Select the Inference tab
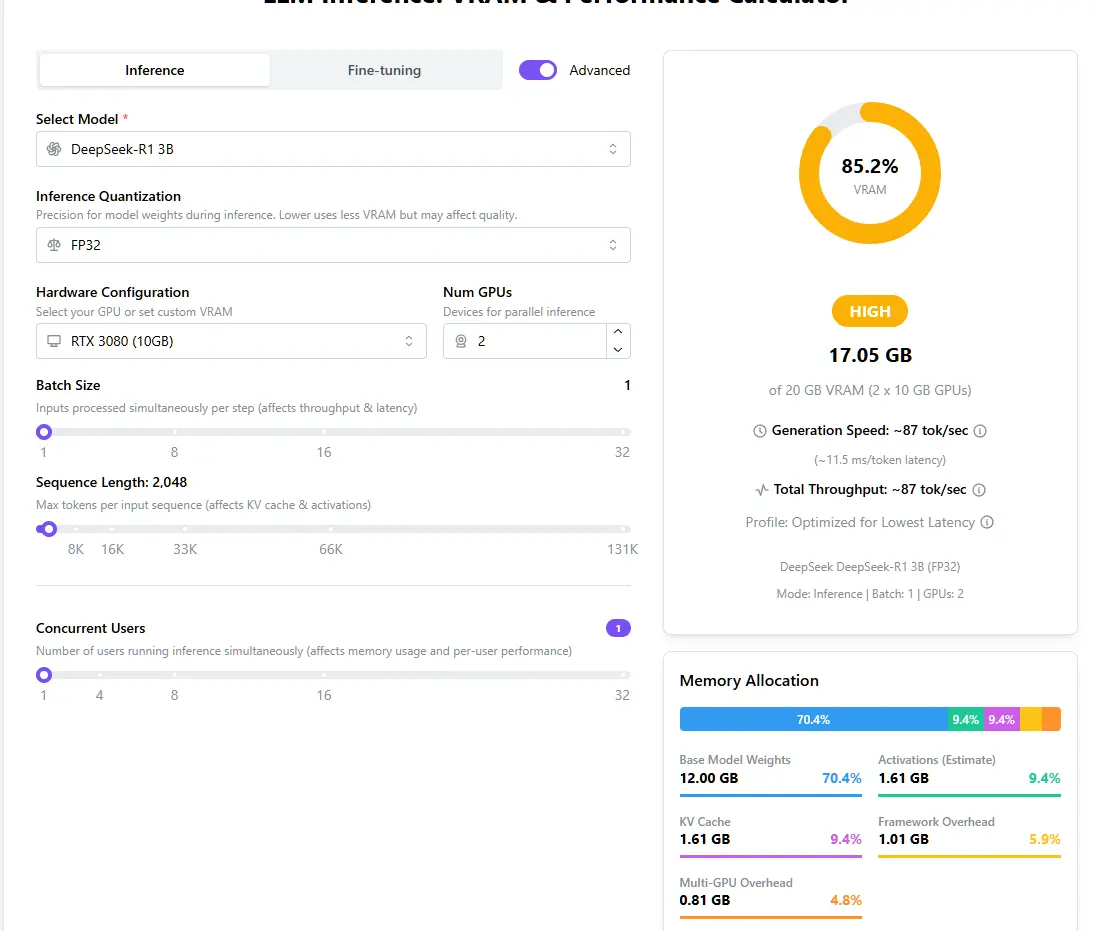1097x931 pixels. coord(154,70)
